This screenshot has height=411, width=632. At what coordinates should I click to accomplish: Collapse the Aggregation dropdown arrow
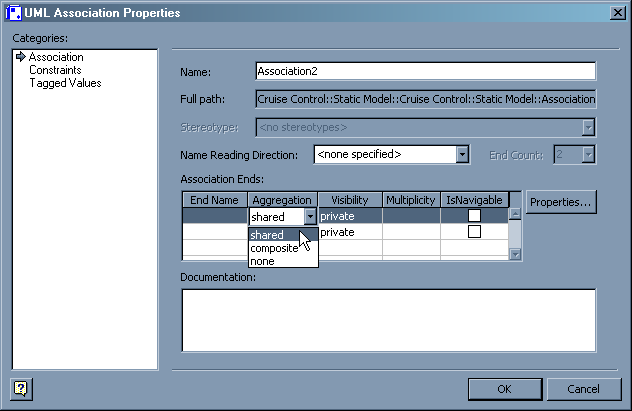(x=310, y=216)
